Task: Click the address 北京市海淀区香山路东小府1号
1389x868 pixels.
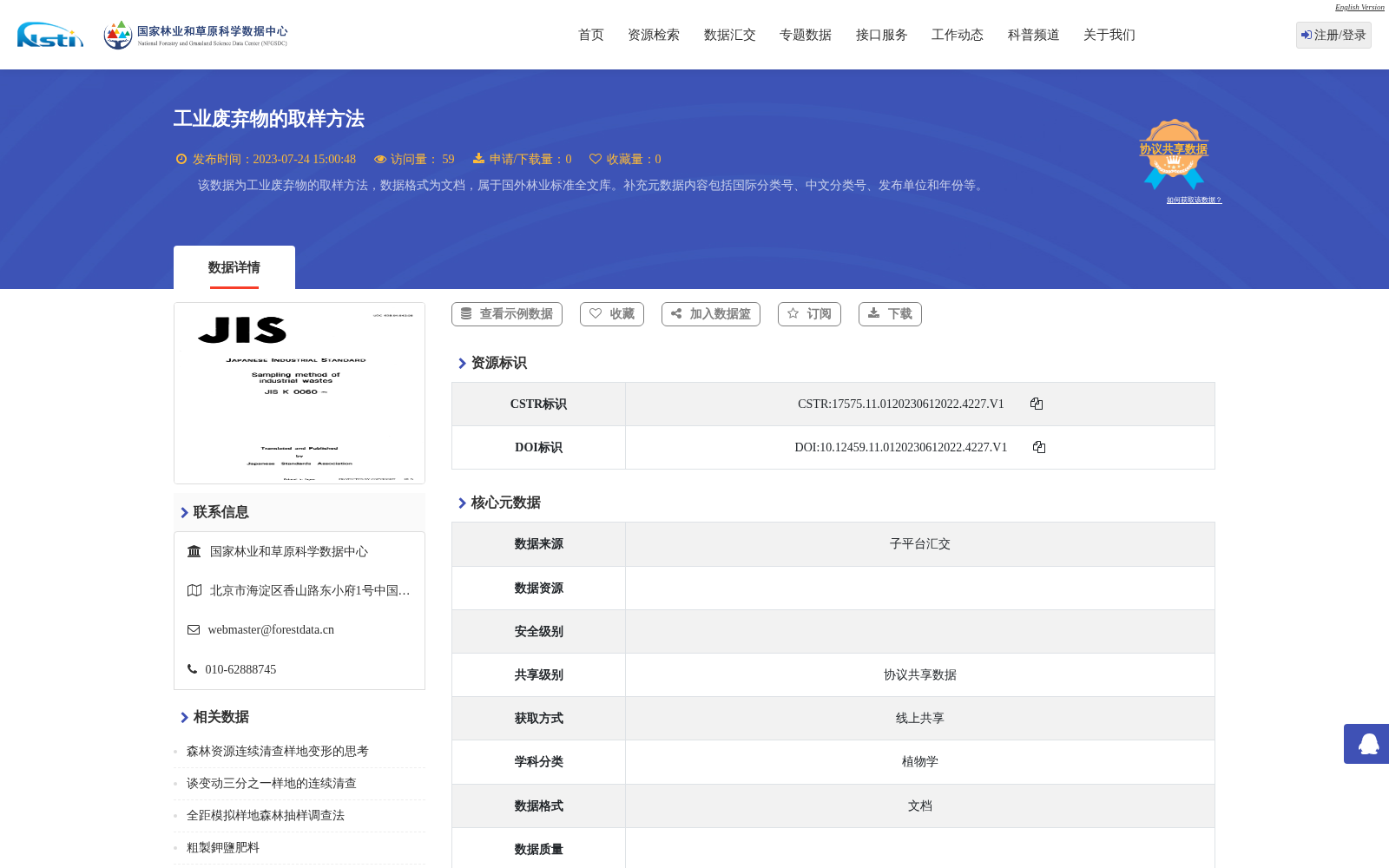Action: (x=310, y=590)
